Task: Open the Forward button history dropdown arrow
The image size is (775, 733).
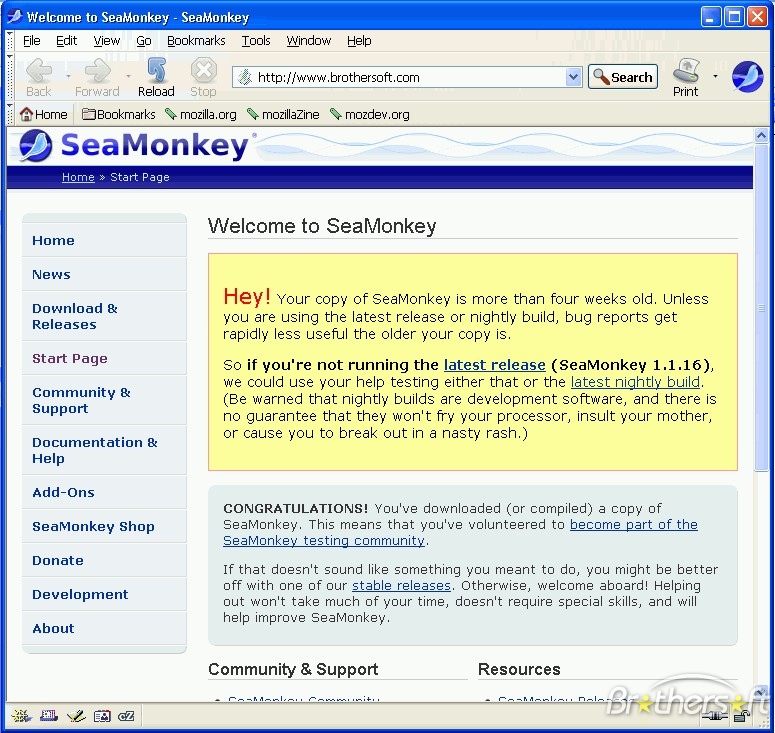Action: (x=129, y=76)
